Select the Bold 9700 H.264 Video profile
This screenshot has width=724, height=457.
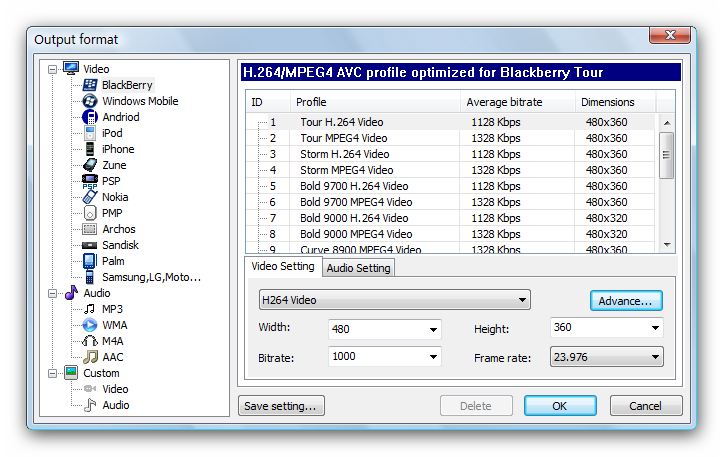coord(450,186)
